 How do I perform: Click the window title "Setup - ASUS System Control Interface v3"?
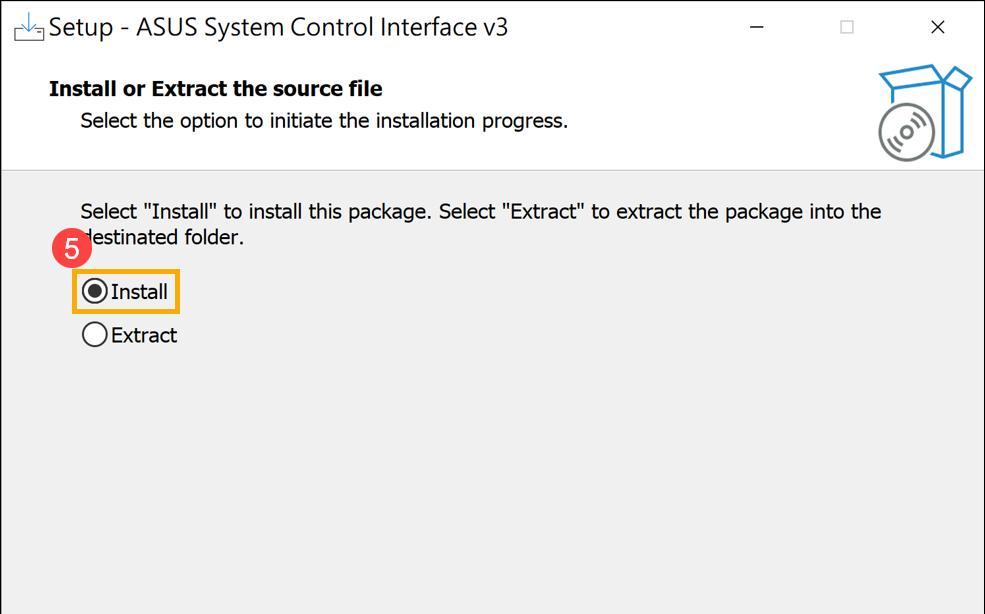coord(278,27)
